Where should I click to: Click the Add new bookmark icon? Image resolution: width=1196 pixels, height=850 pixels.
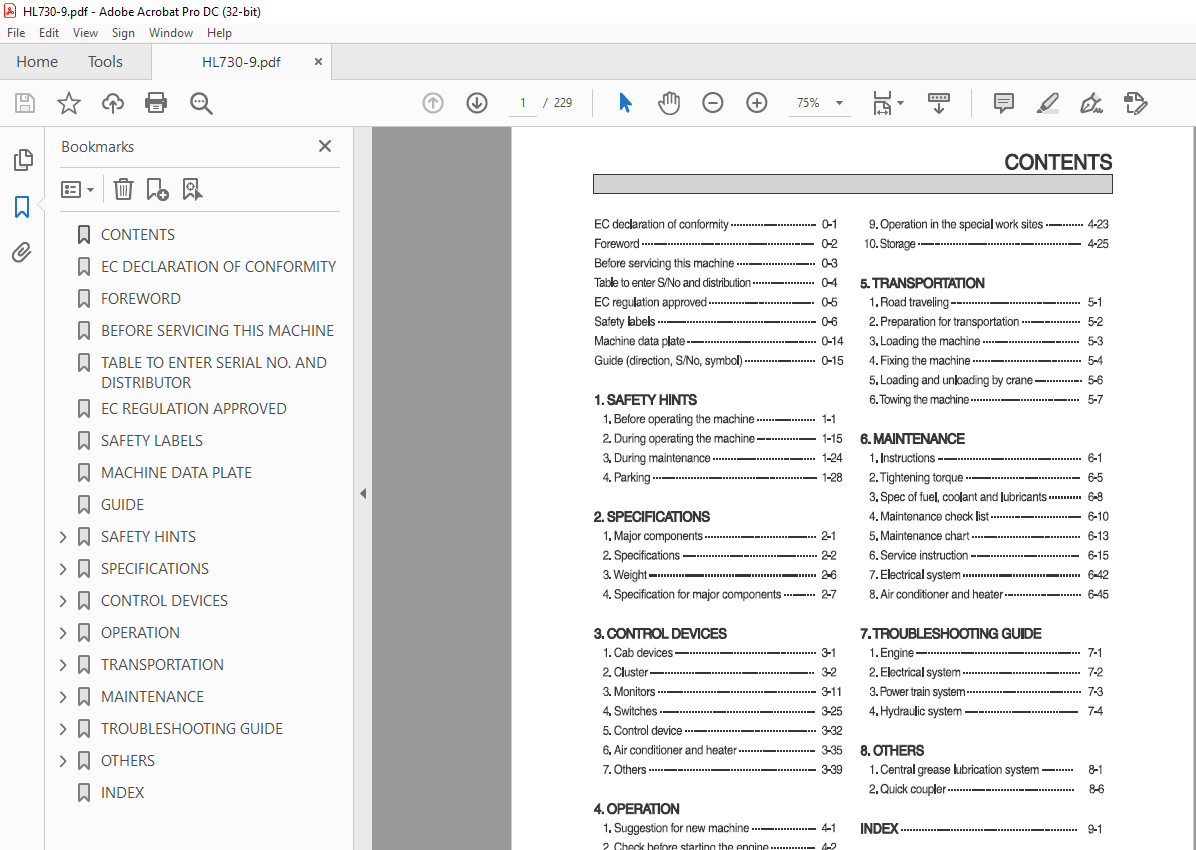[157, 189]
